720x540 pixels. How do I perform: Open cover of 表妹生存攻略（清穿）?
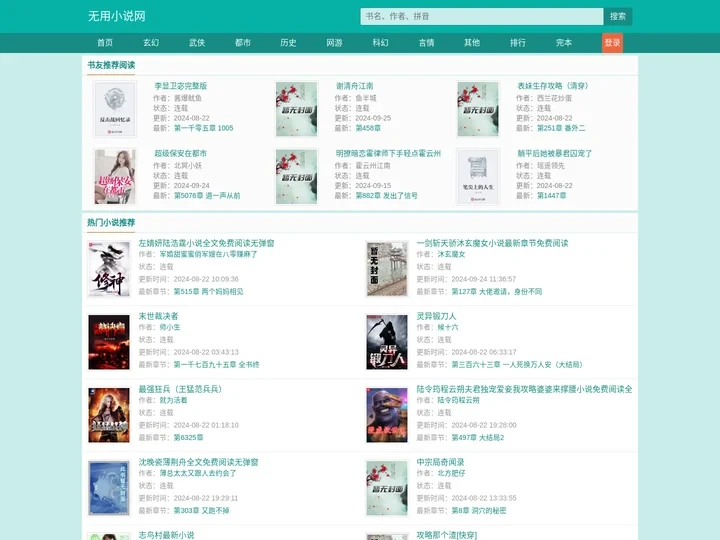[478, 109]
